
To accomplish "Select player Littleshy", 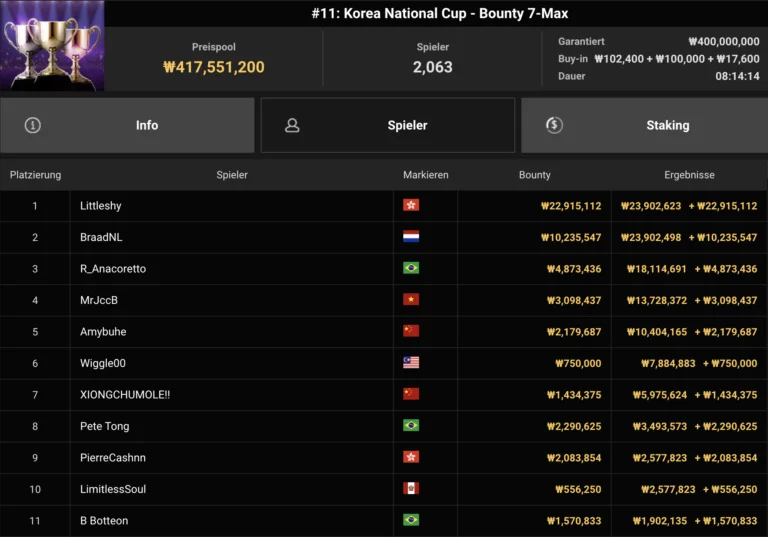I will pos(100,206).
